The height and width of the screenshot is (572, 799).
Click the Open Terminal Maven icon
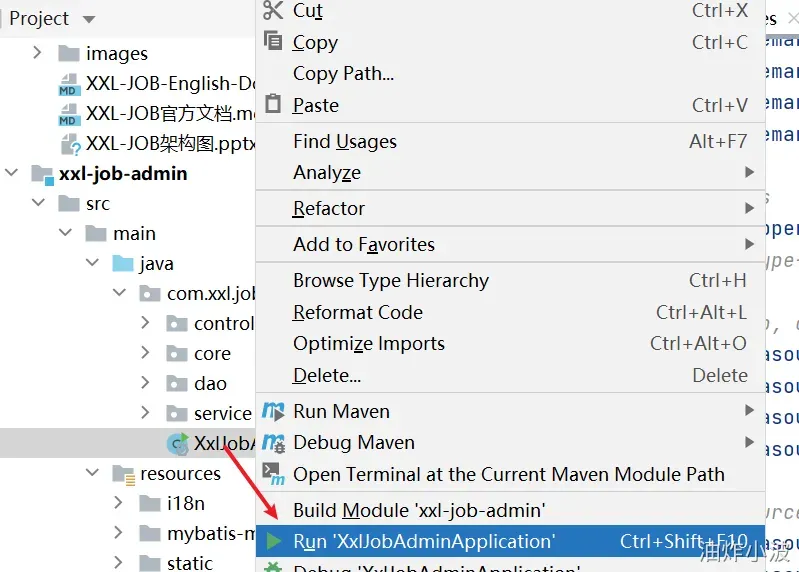[273, 474]
